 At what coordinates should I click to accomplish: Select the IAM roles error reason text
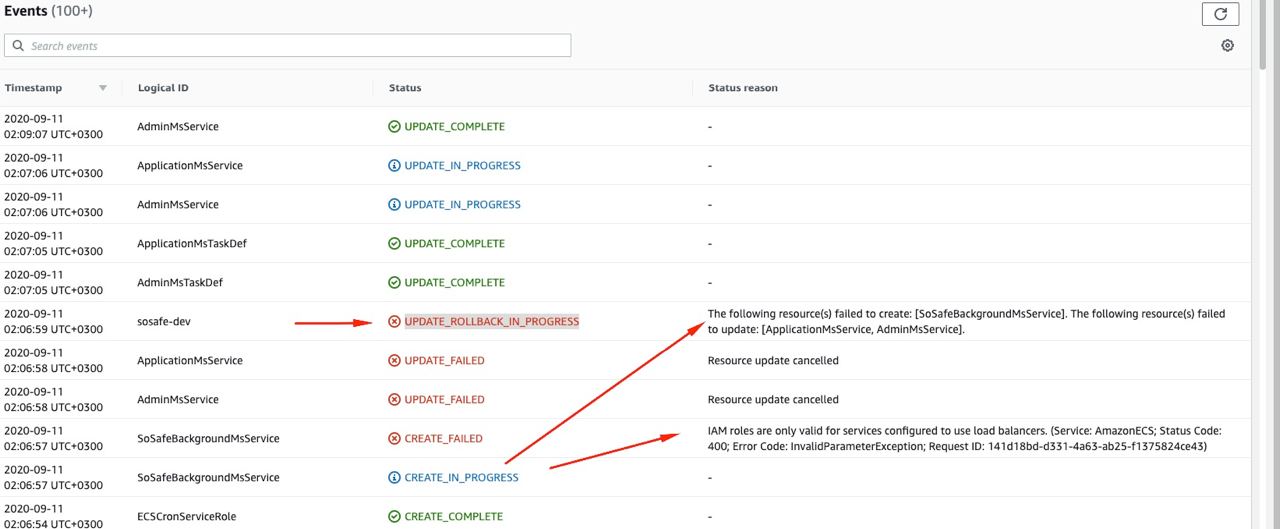pos(964,439)
